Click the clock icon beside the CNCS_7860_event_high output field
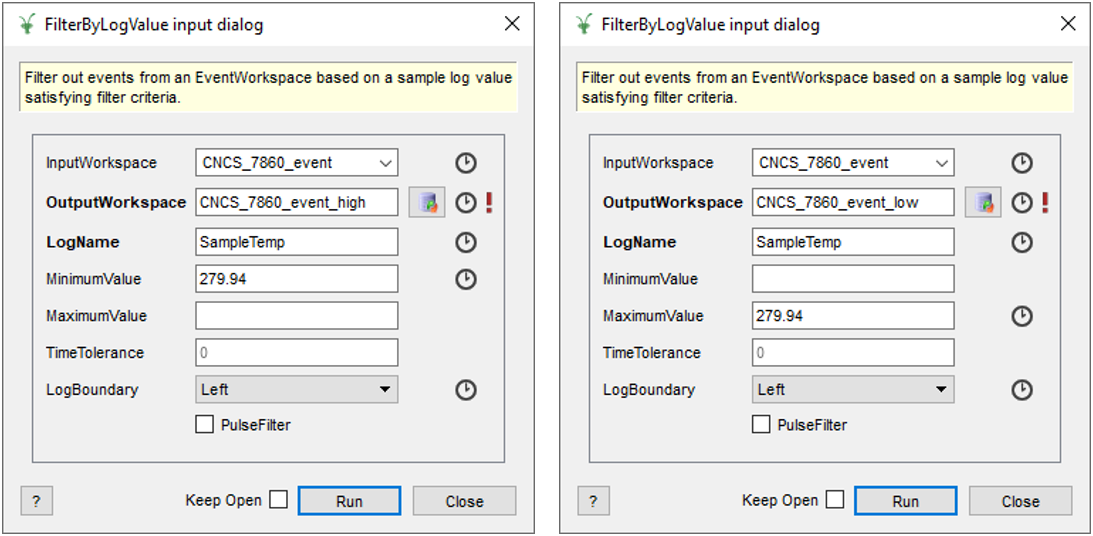 [466, 202]
